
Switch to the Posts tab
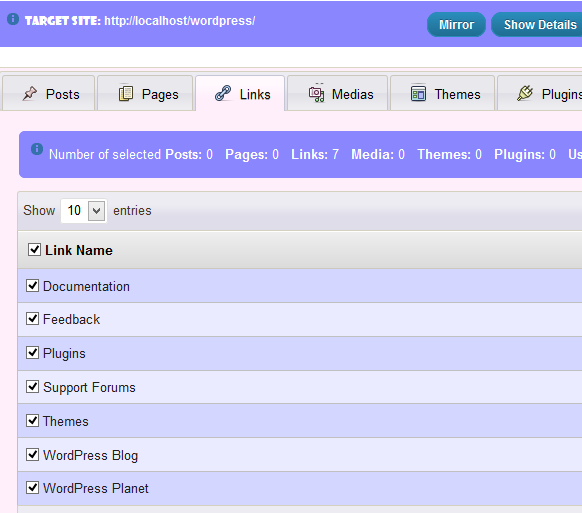point(48,93)
